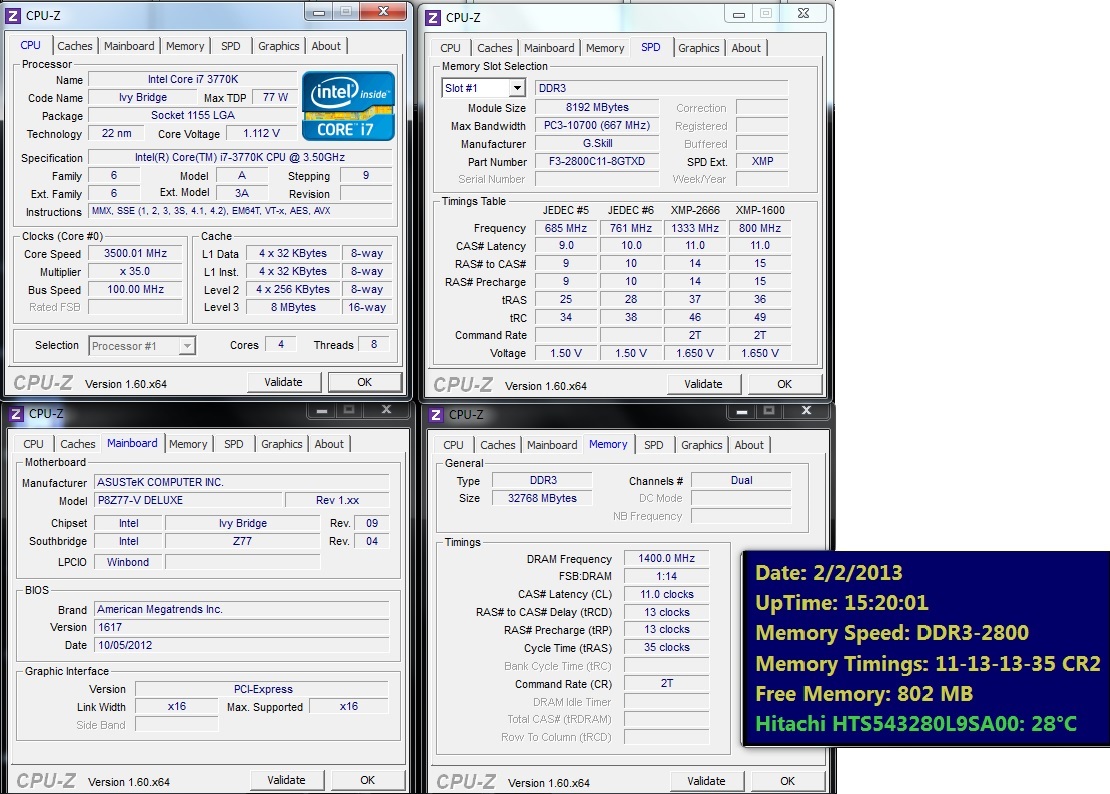Open Graphics tab in the bottom-right Memory window
1110x794 pixels.
(702, 445)
